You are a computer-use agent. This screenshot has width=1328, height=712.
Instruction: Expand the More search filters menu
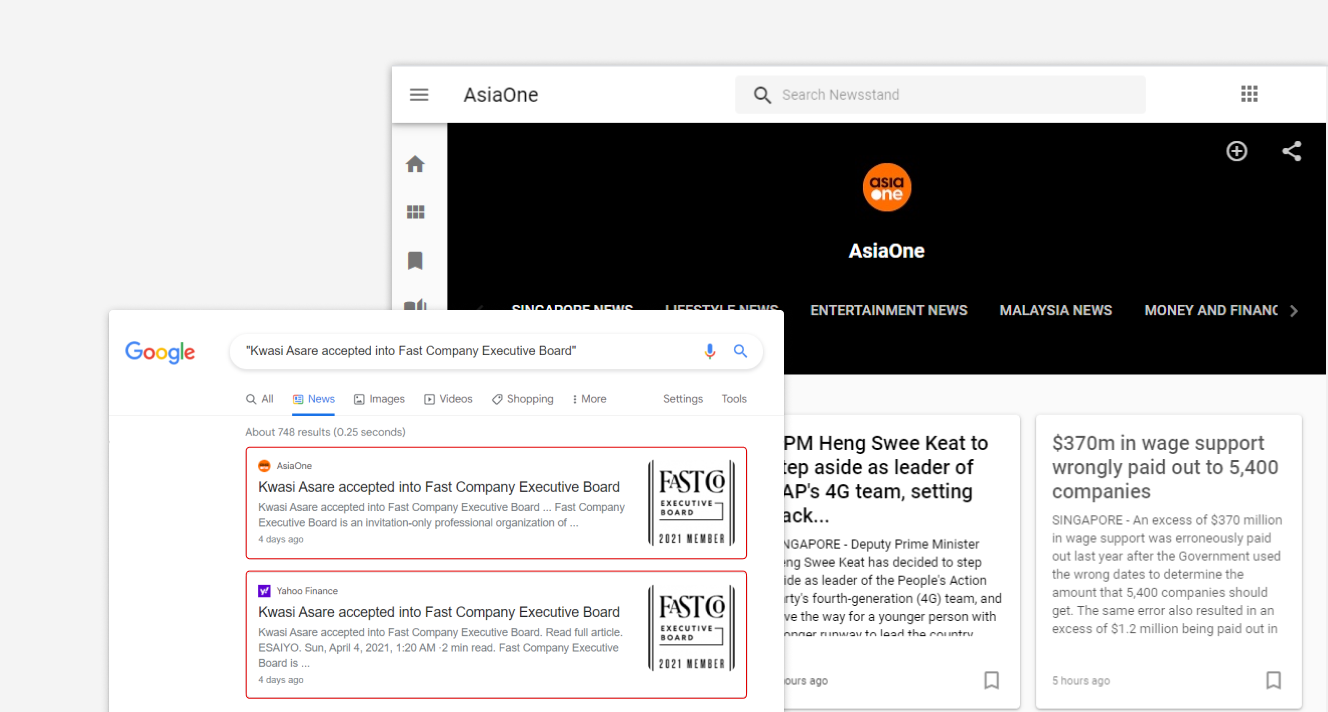point(588,398)
